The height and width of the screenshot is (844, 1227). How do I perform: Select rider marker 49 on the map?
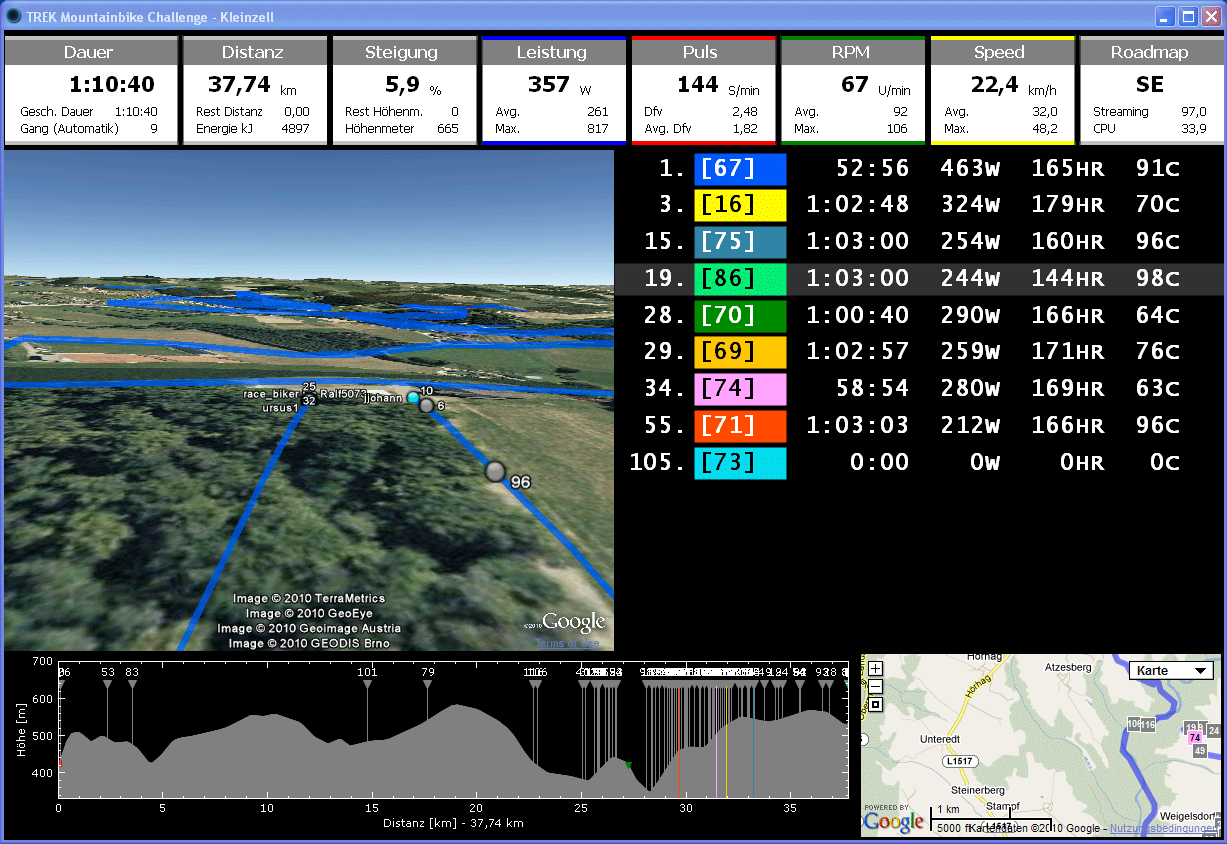[1199, 749]
